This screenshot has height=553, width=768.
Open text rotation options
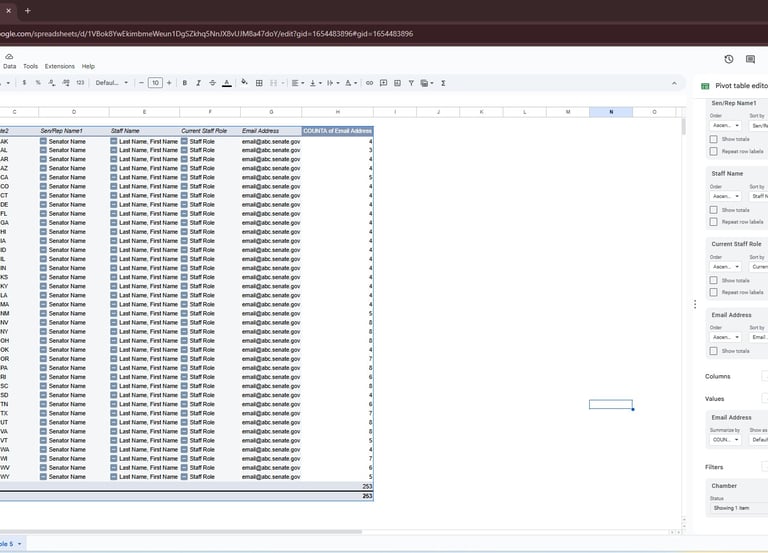click(x=351, y=83)
